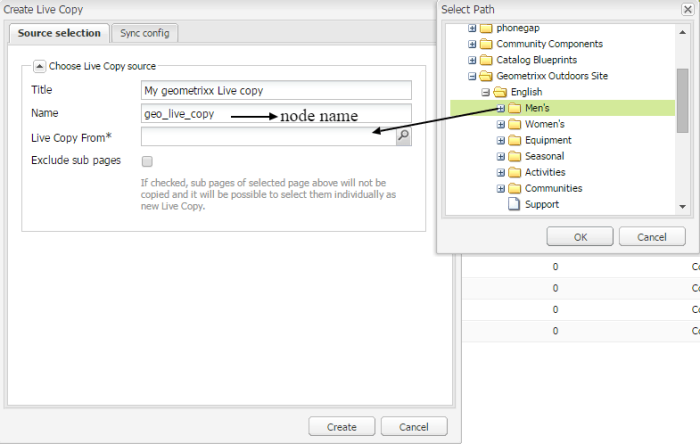Select the Seasonal tree row
Screen dimensions: 700x444
click(x=562, y=156)
